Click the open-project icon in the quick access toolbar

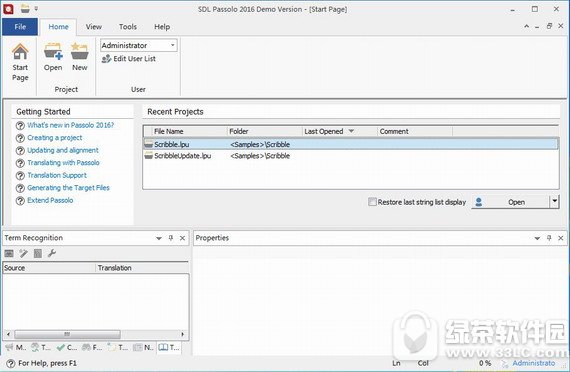pyautogui.click(x=25, y=9)
